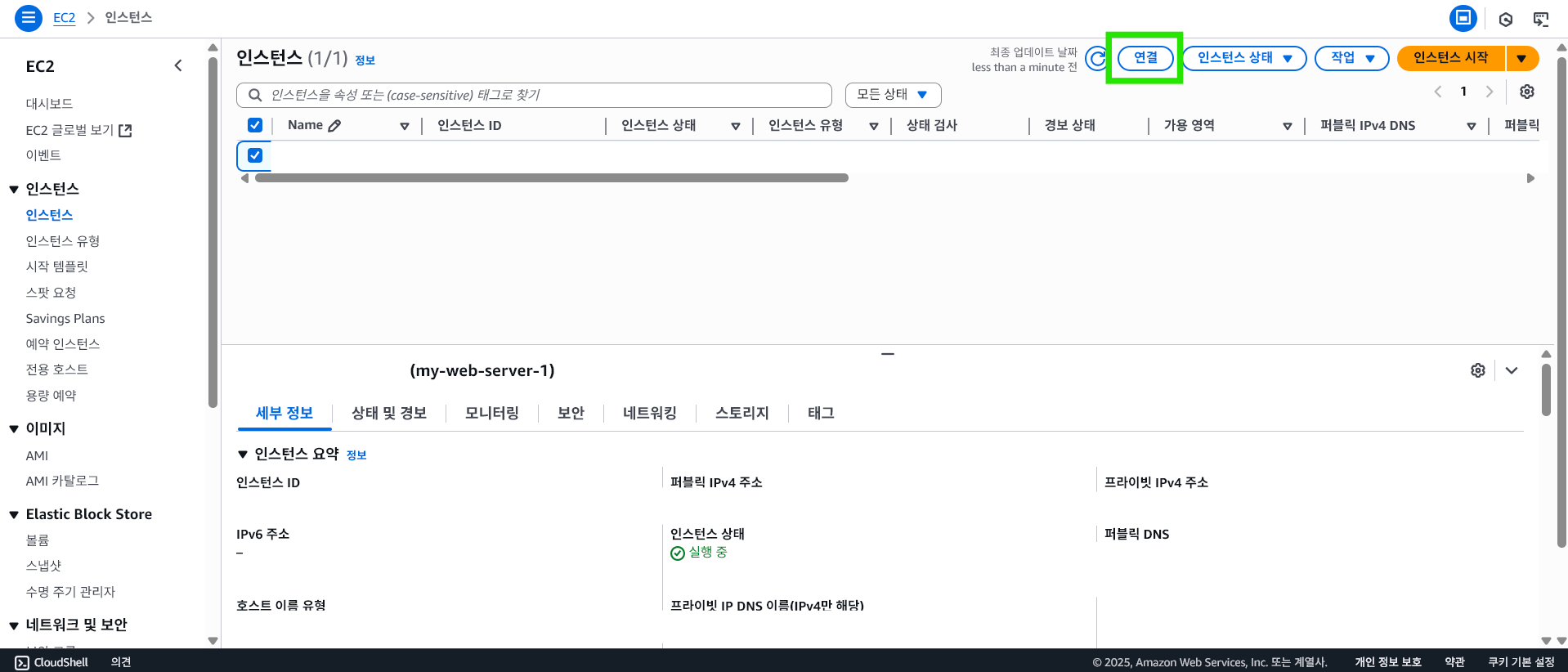Switch to the 네트워킹 tab
Image resolution: width=1568 pixels, height=672 pixels.
650,414
